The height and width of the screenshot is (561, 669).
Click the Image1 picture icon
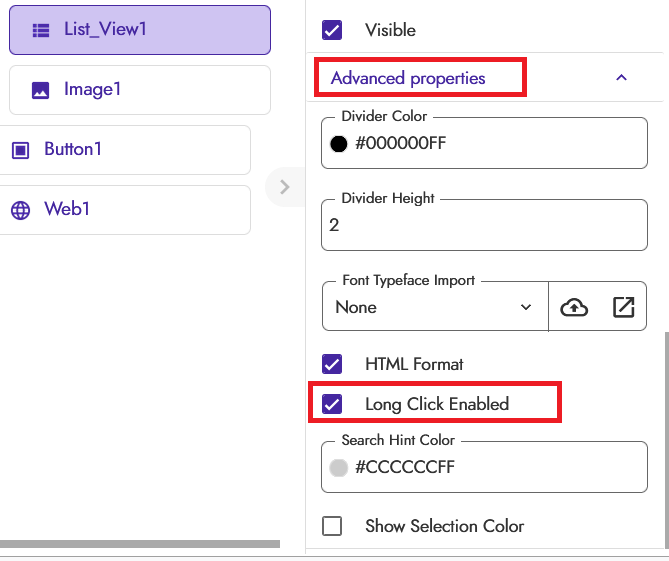(x=41, y=90)
